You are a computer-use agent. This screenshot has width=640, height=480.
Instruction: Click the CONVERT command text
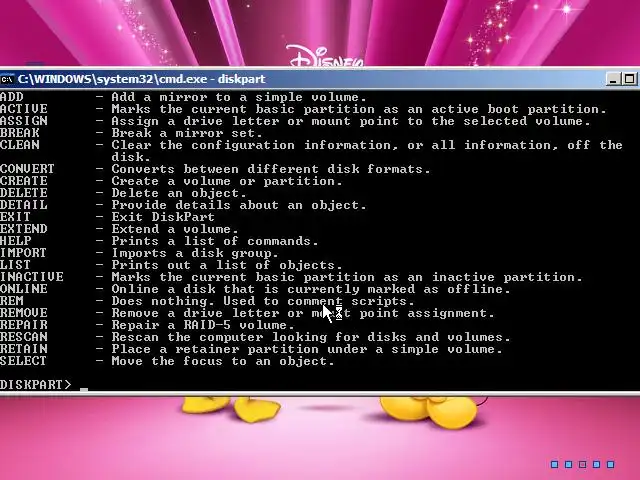point(27,169)
